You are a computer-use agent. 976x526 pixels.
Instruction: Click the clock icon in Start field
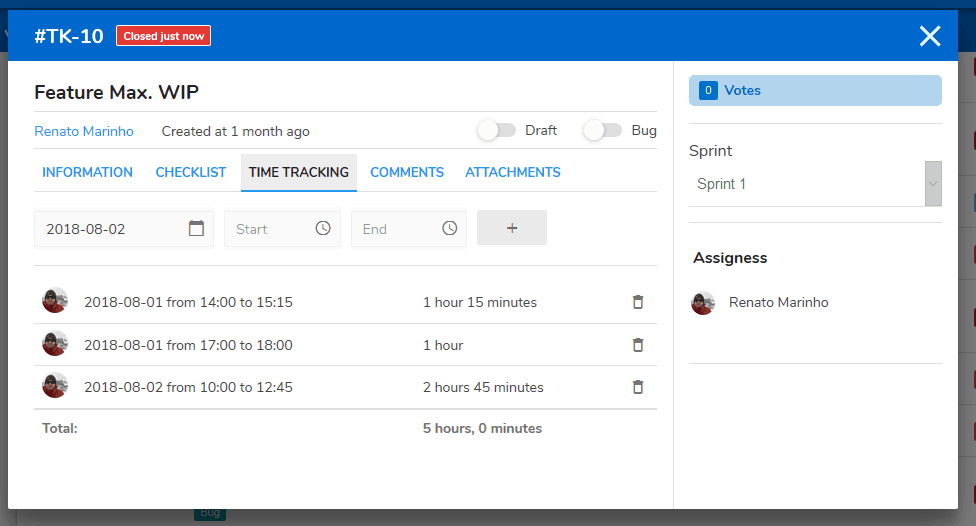[x=323, y=229]
